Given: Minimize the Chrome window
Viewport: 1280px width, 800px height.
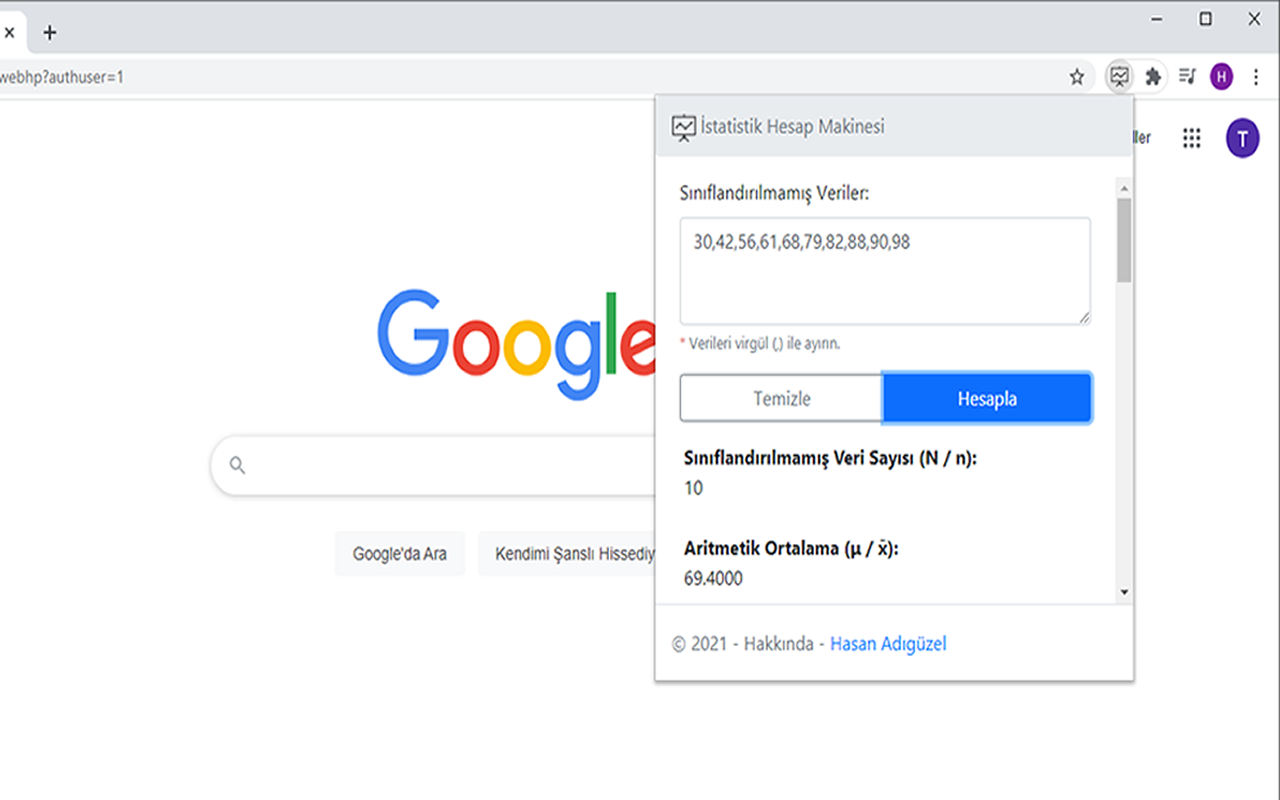Looking at the screenshot, I should click(x=1157, y=19).
